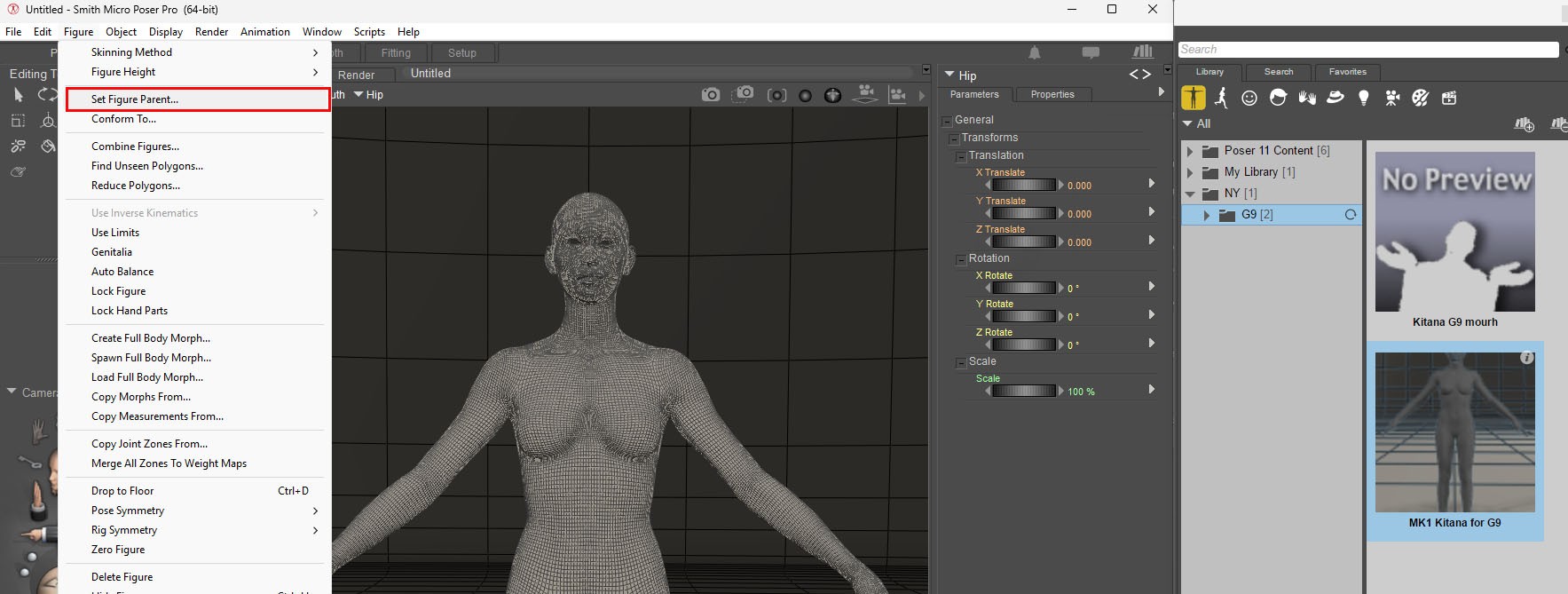Open the Cameras category in library
The height and width of the screenshot is (594, 1568).
[1392, 98]
